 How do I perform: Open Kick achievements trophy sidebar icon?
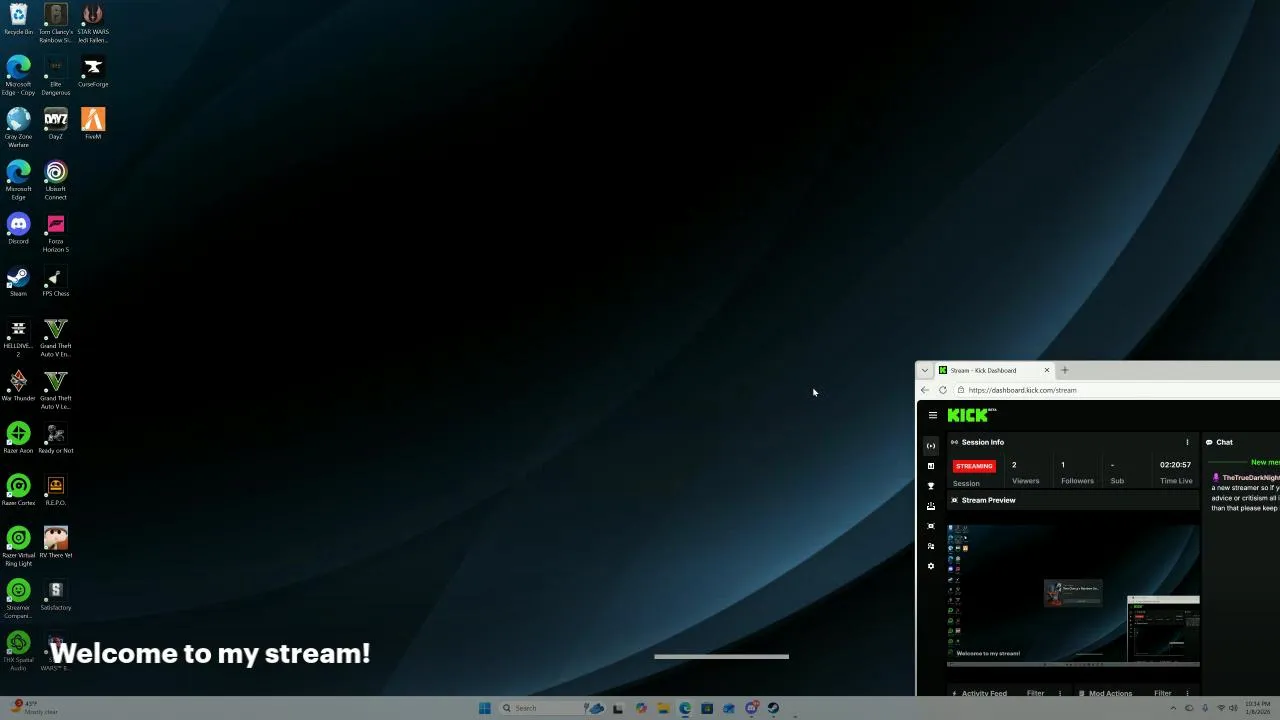(931, 486)
